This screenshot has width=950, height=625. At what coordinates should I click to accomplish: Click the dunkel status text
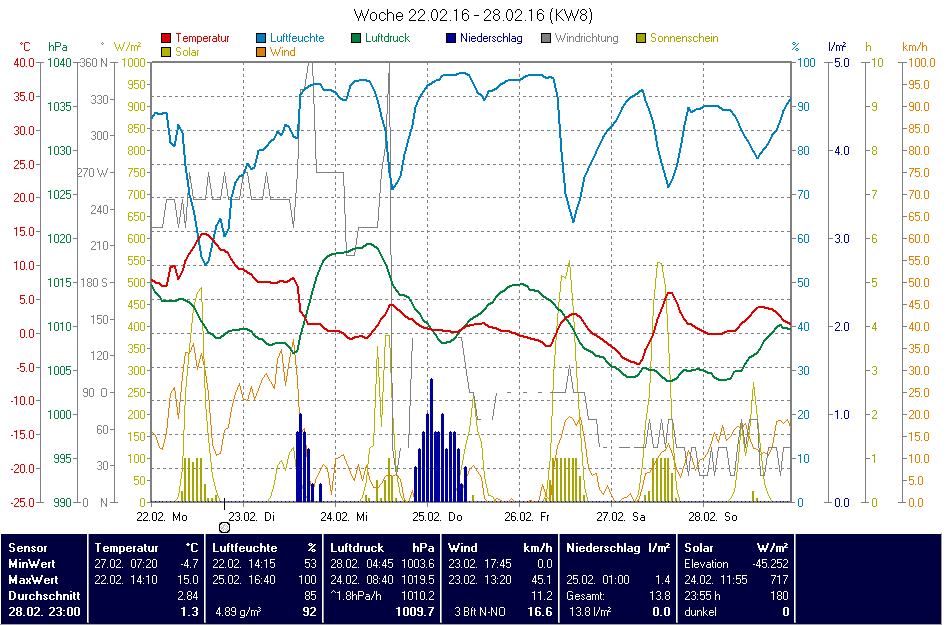point(700,612)
